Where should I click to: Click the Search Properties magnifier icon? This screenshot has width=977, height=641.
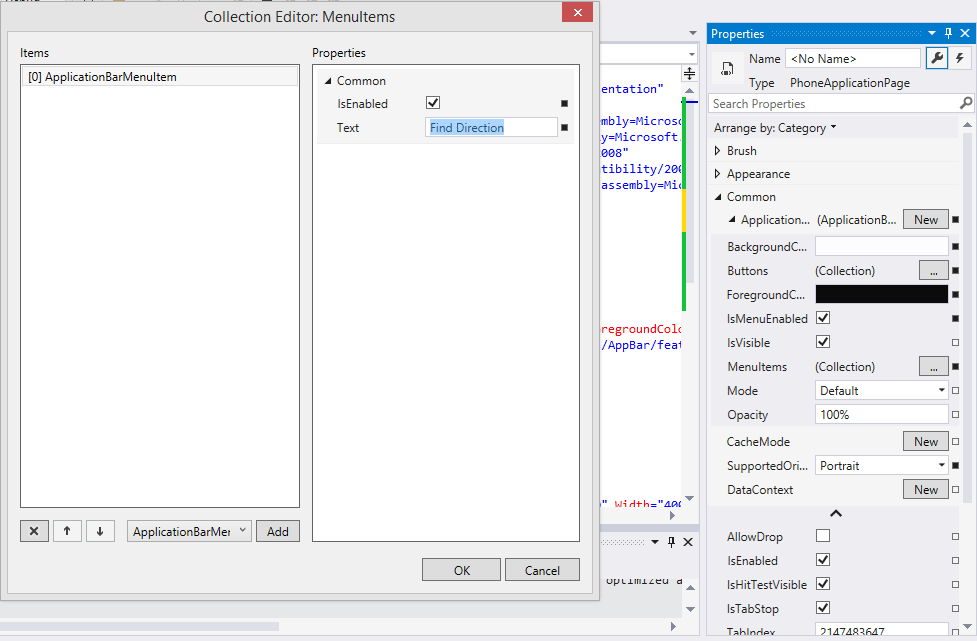coord(965,104)
